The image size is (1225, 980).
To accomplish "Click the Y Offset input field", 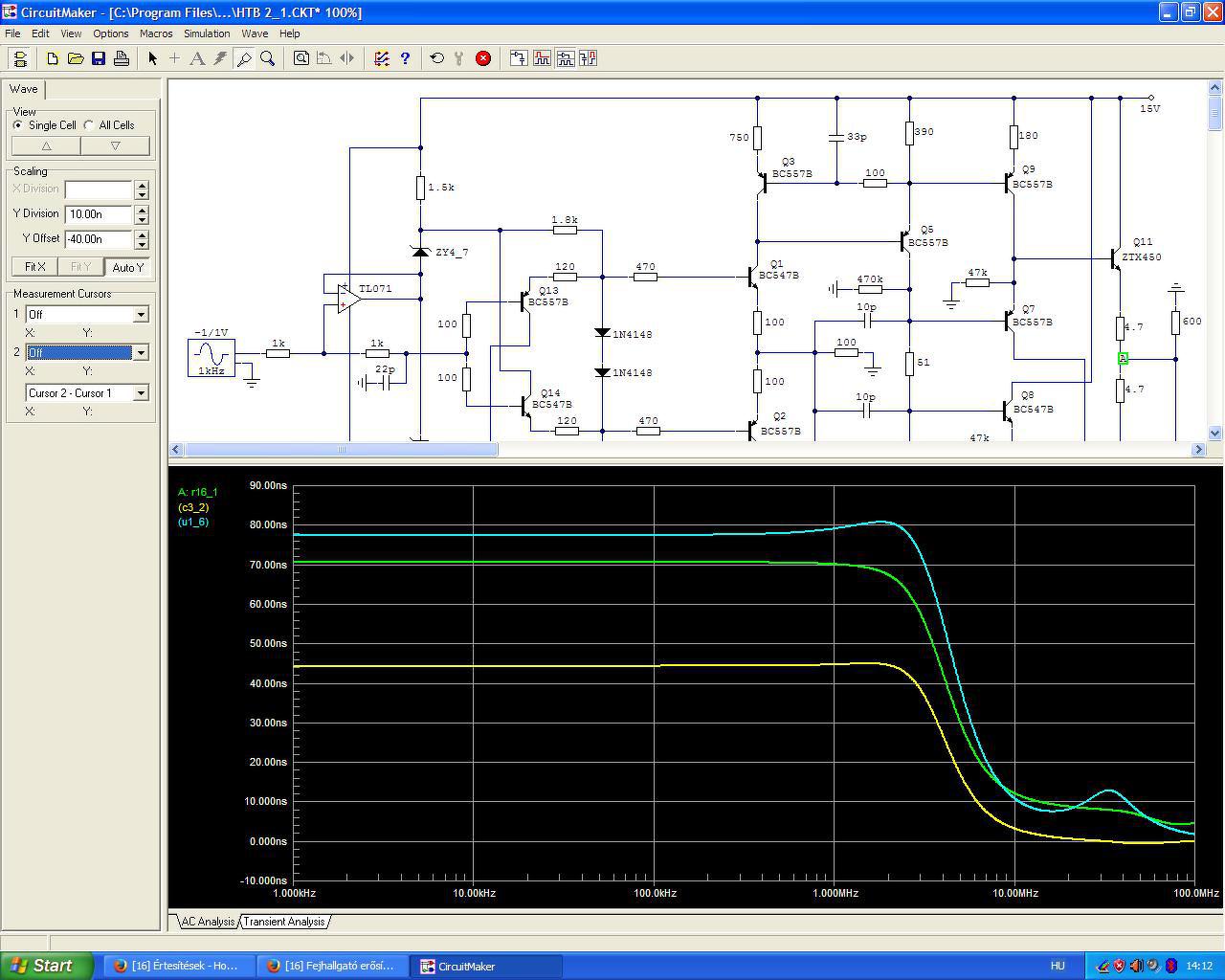I will pos(99,239).
